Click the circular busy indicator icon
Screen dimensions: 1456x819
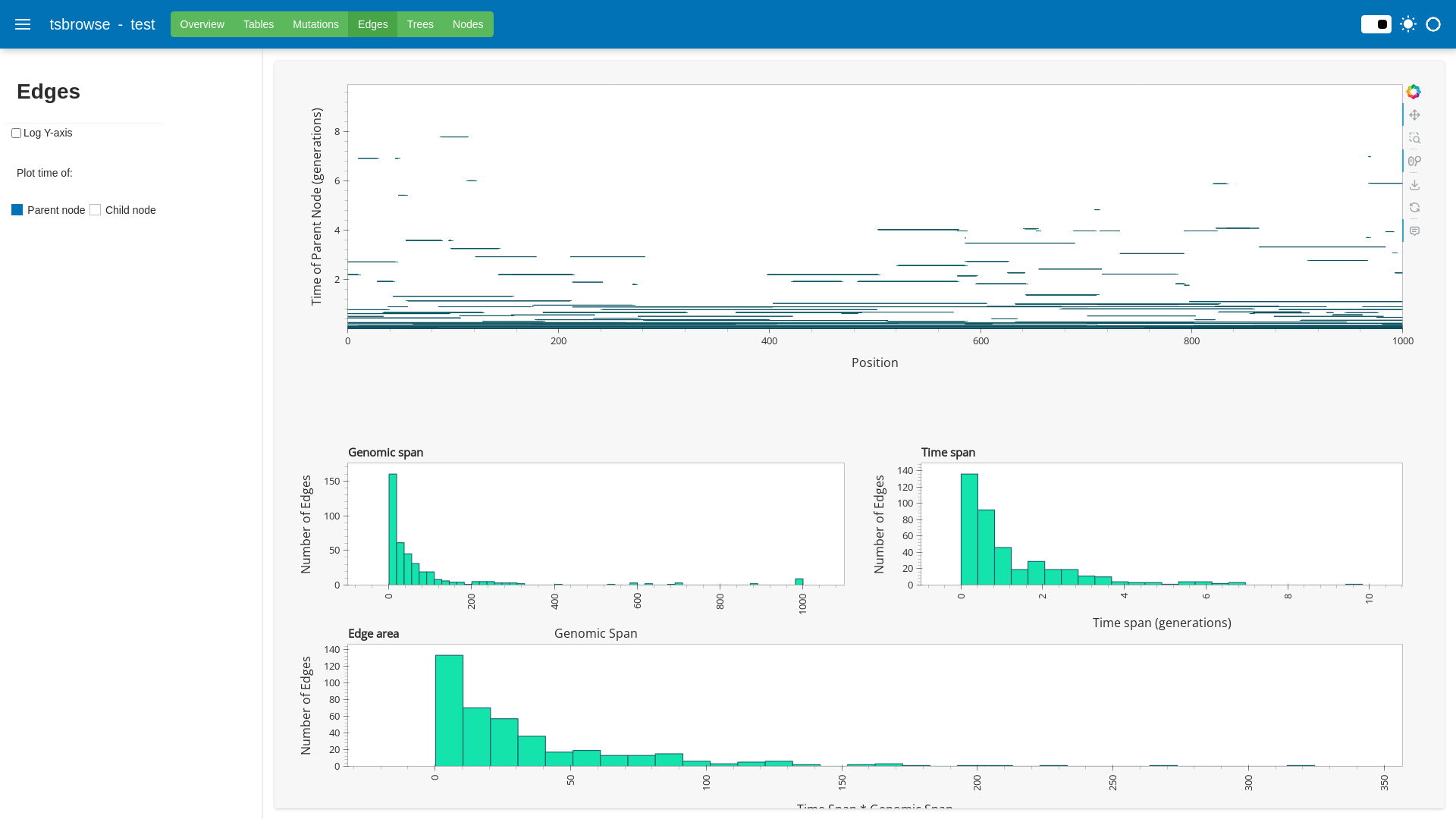[1433, 24]
